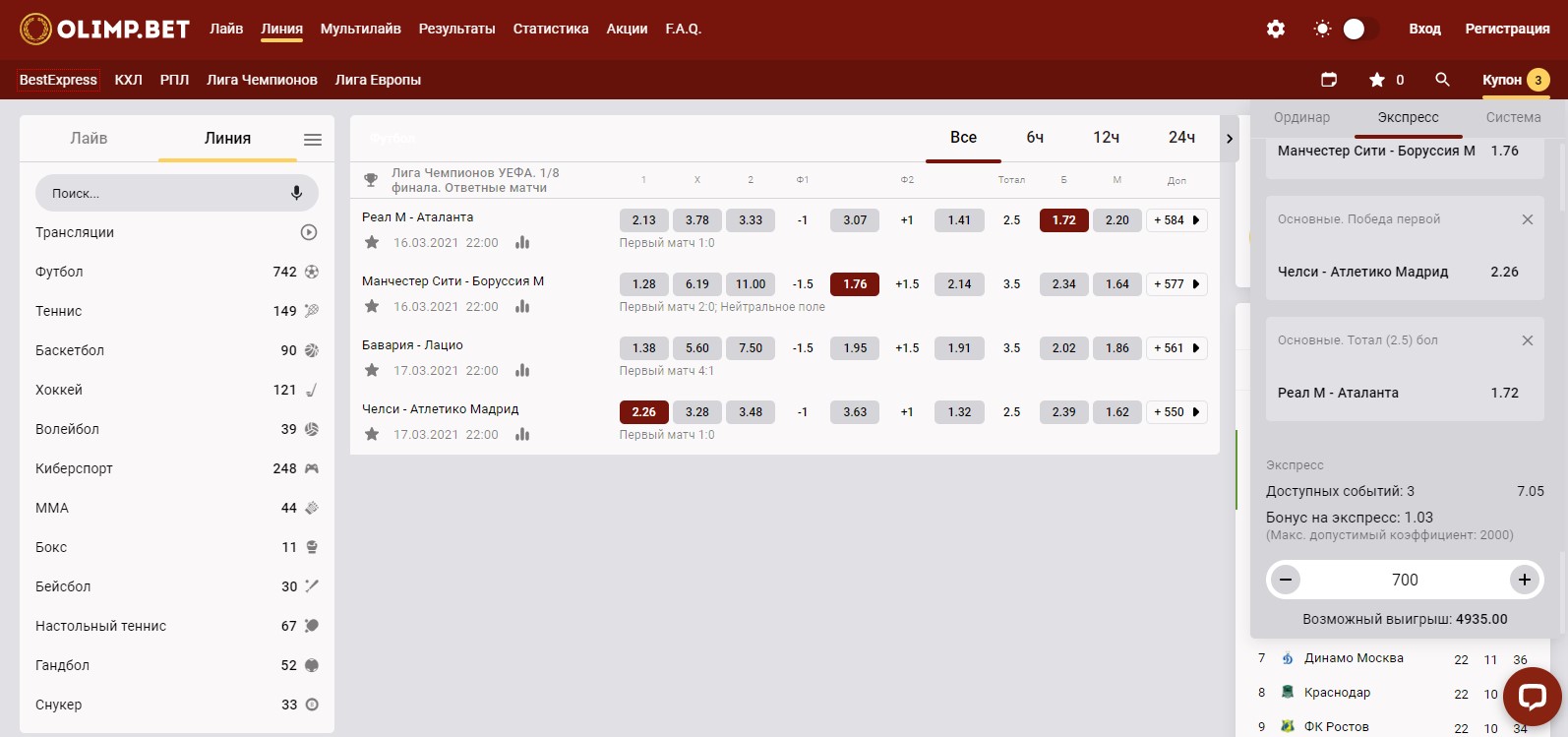
Task: Toggle selected 1.76 handicap odds for Манчестер Сити
Action: 855,284
